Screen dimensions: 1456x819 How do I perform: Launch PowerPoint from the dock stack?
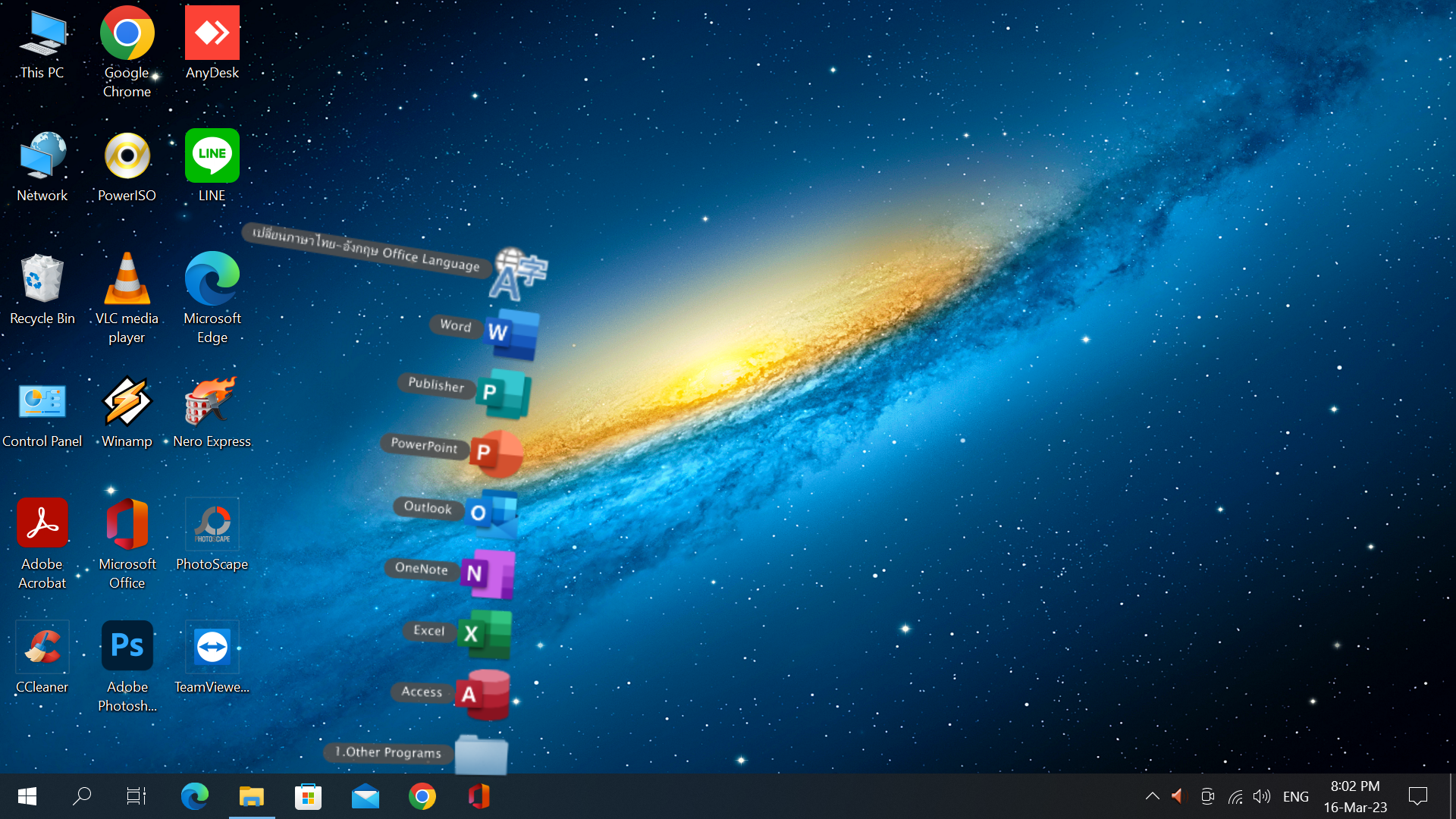[x=496, y=453]
